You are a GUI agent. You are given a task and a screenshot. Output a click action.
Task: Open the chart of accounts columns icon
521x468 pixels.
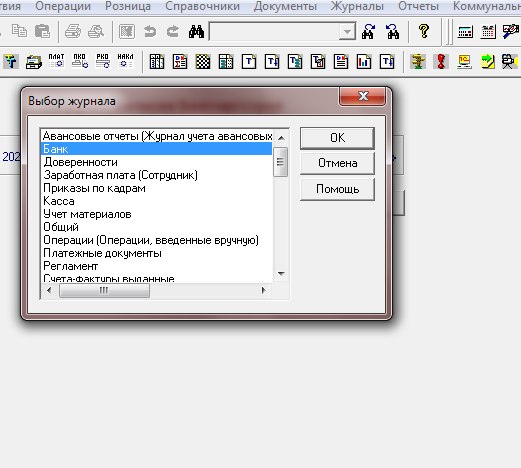click(157, 62)
